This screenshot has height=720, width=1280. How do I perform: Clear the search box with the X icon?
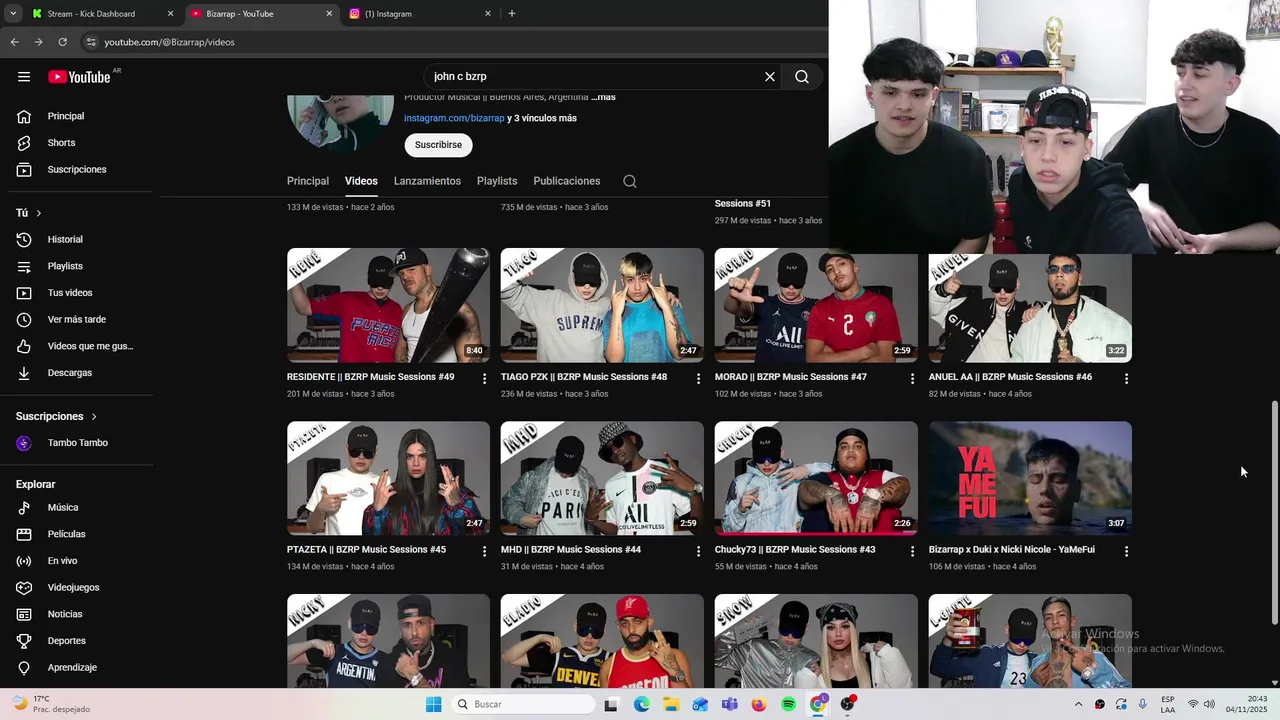tap(770, 77)
